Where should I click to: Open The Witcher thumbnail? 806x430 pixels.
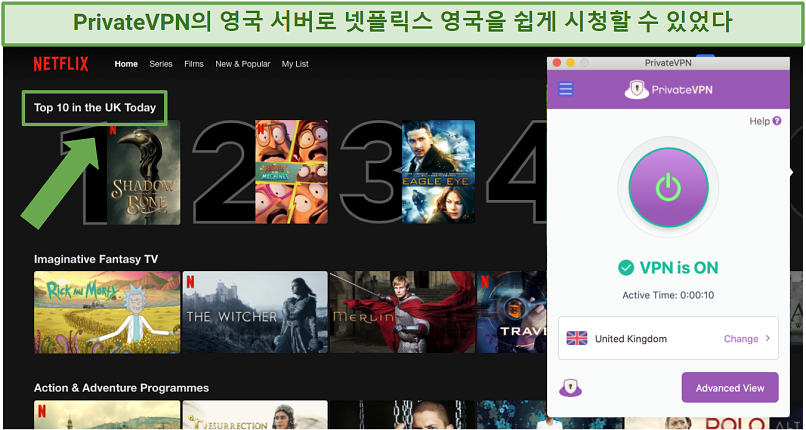tap(255, 312)
